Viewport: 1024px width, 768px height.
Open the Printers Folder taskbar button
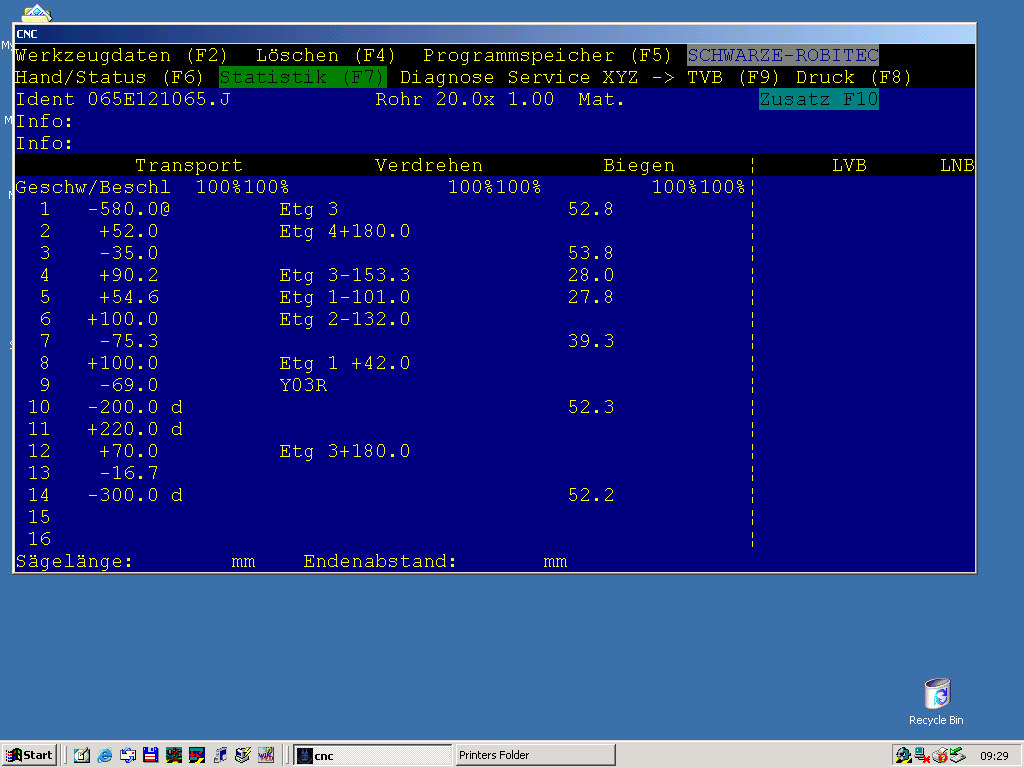point(535,756)
